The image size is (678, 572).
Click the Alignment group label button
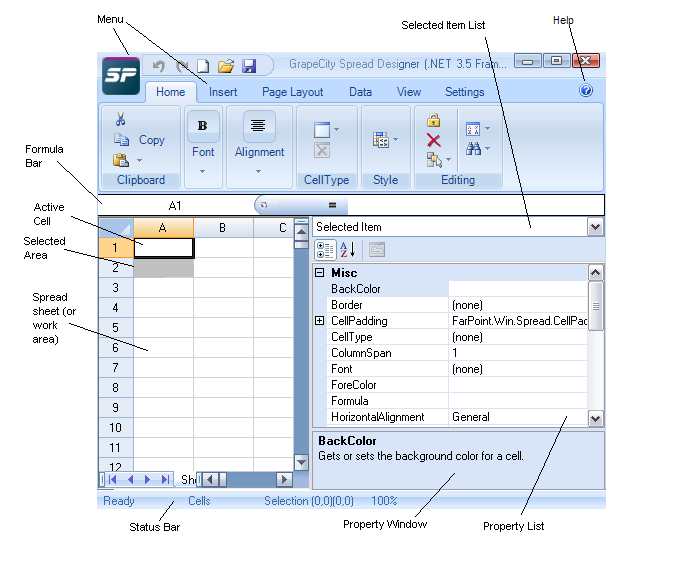click(259, 152)
